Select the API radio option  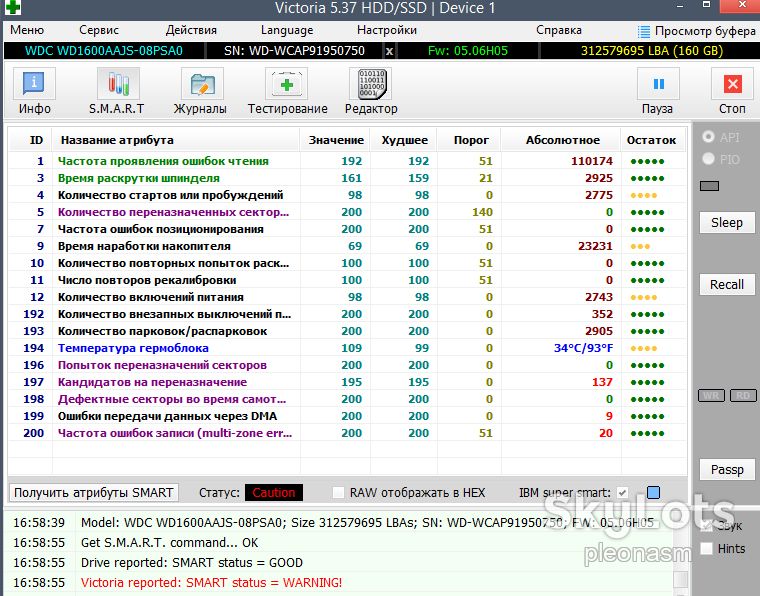708,137
